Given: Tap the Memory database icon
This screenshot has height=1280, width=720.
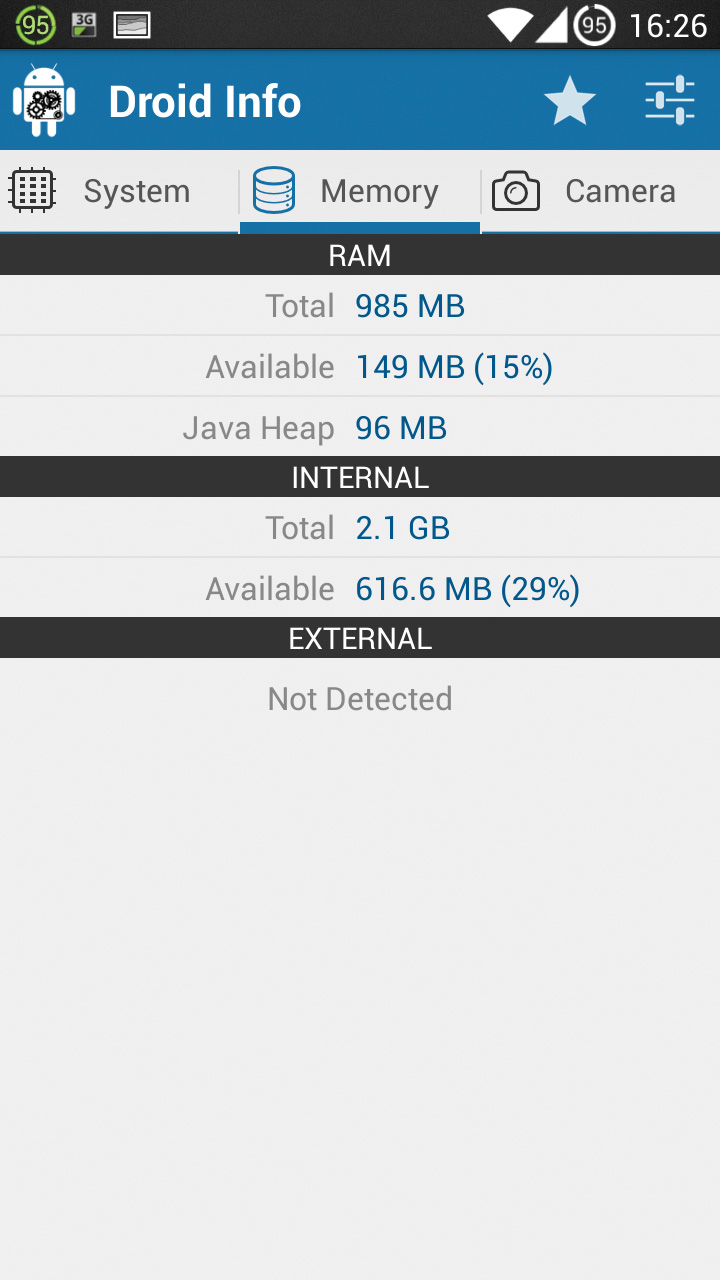Looking at the screenshot, I should point(274,190).
